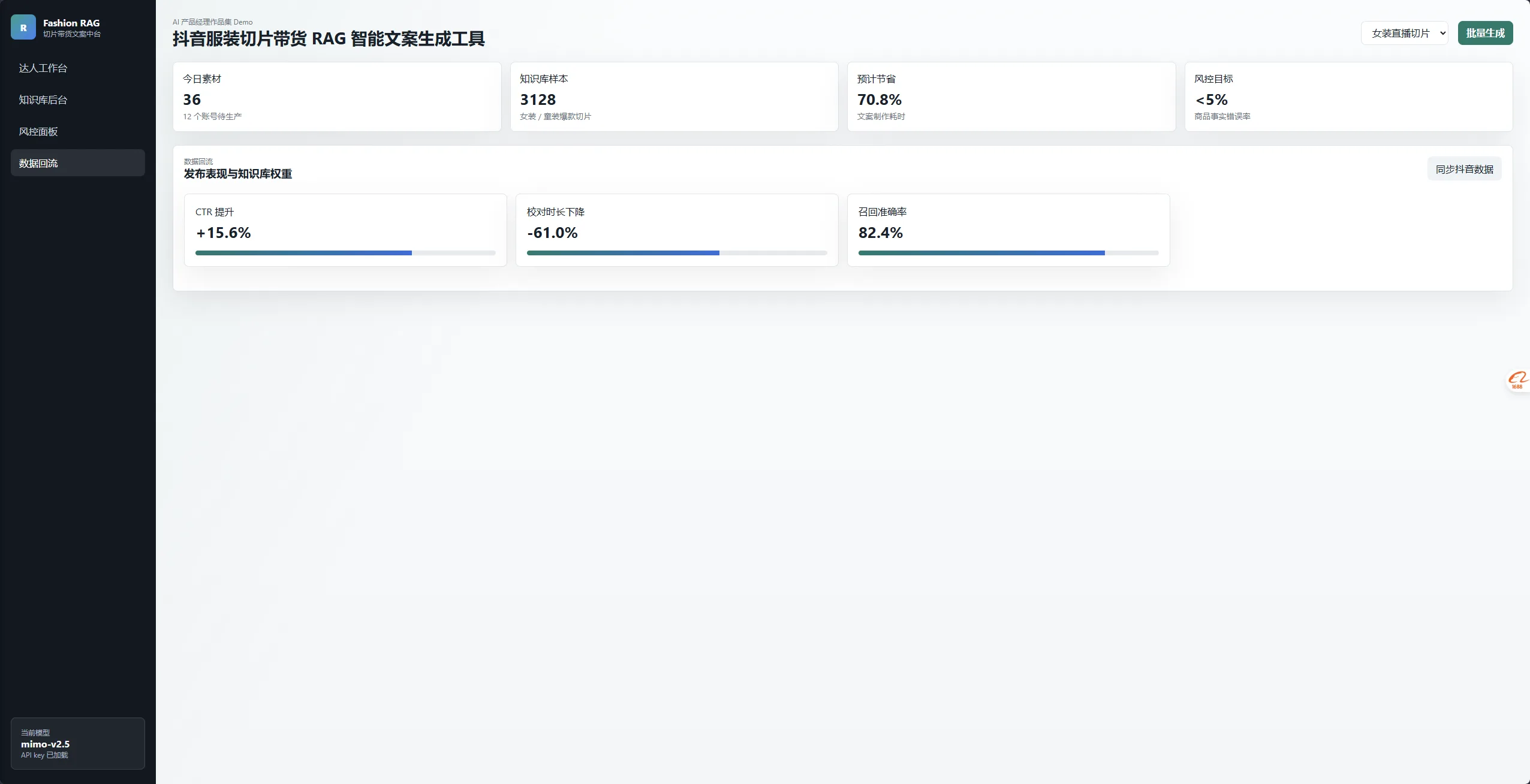Viewport: 1530px width, 784px height.
Task: Click the 女装 / 童装爆款切片 caption
Action: click(x=555, y=116)
